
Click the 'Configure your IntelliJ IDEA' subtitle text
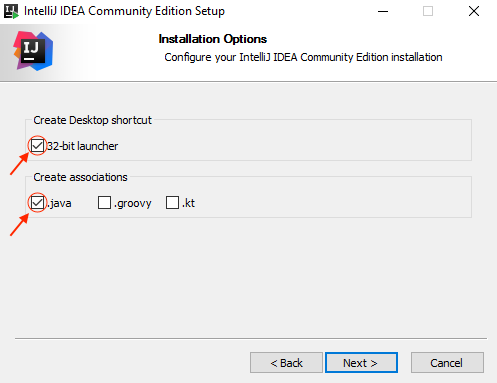coord(303,57)
